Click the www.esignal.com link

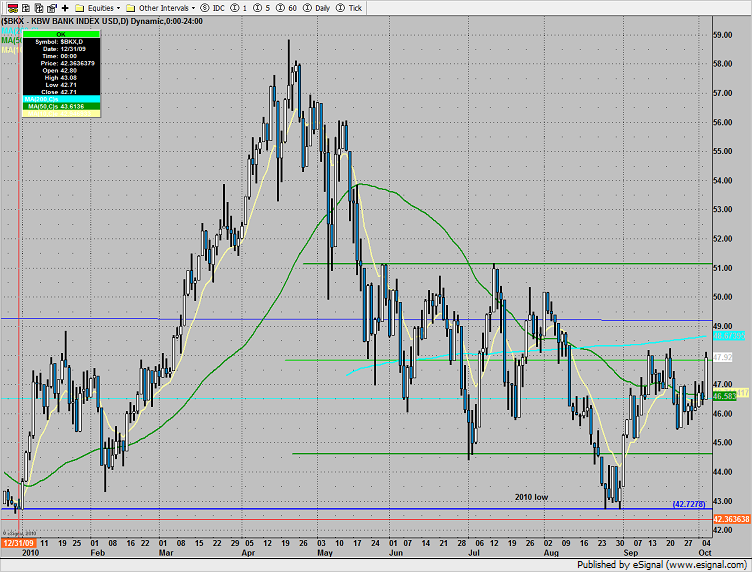[716, 564]
